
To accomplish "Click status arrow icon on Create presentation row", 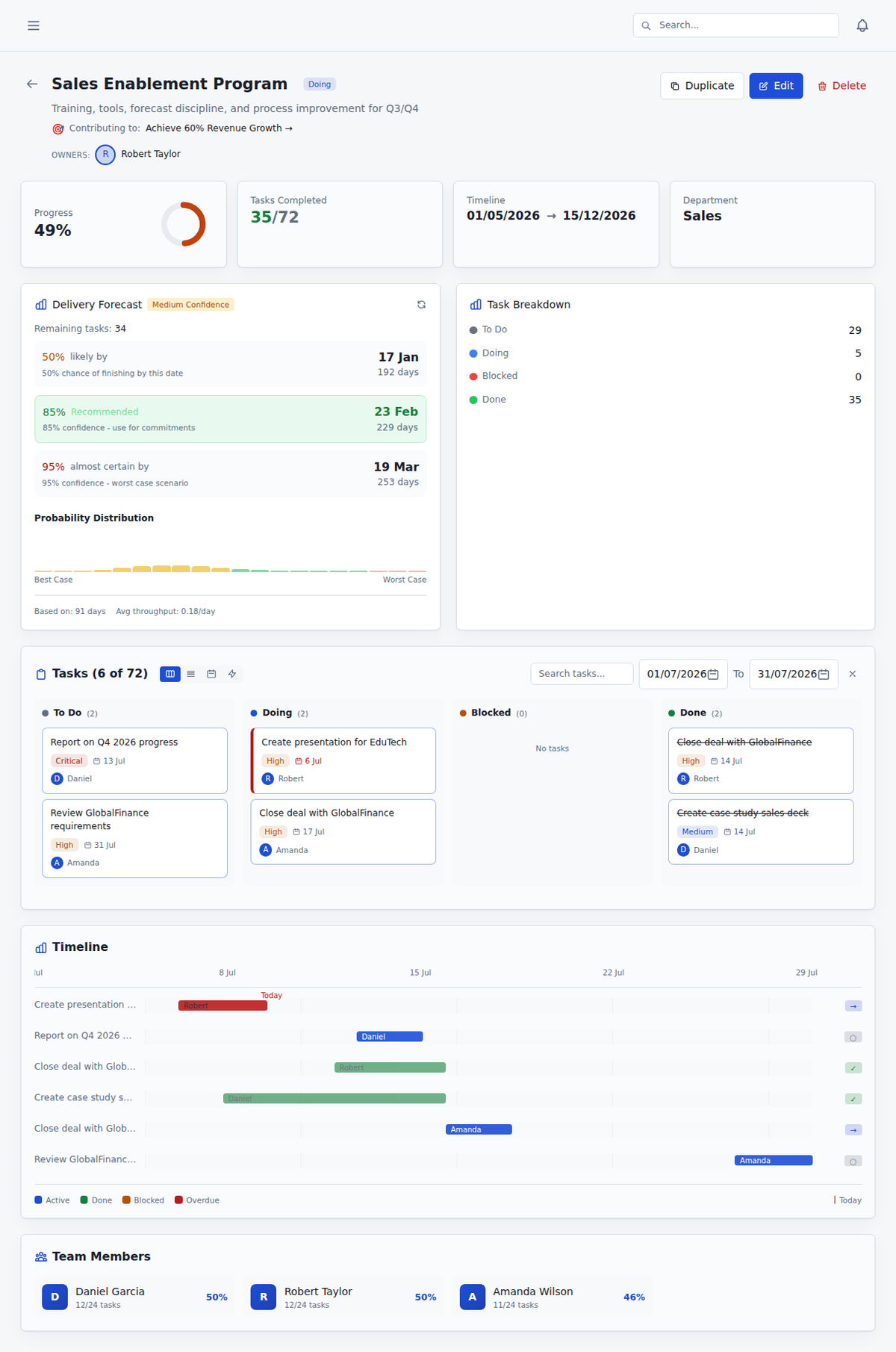I will click(853, 1006).
